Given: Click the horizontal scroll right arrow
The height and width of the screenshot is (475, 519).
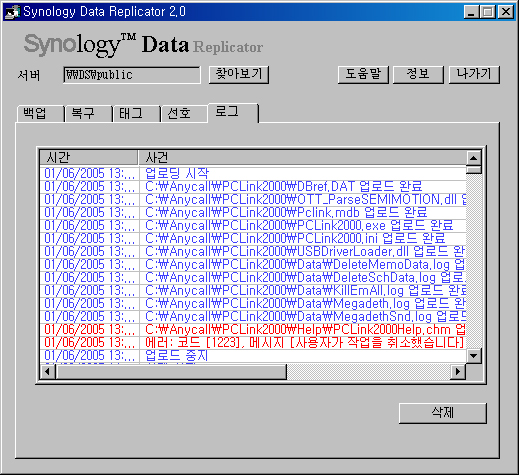Looking at the screenshot, I should pos(458,371).
